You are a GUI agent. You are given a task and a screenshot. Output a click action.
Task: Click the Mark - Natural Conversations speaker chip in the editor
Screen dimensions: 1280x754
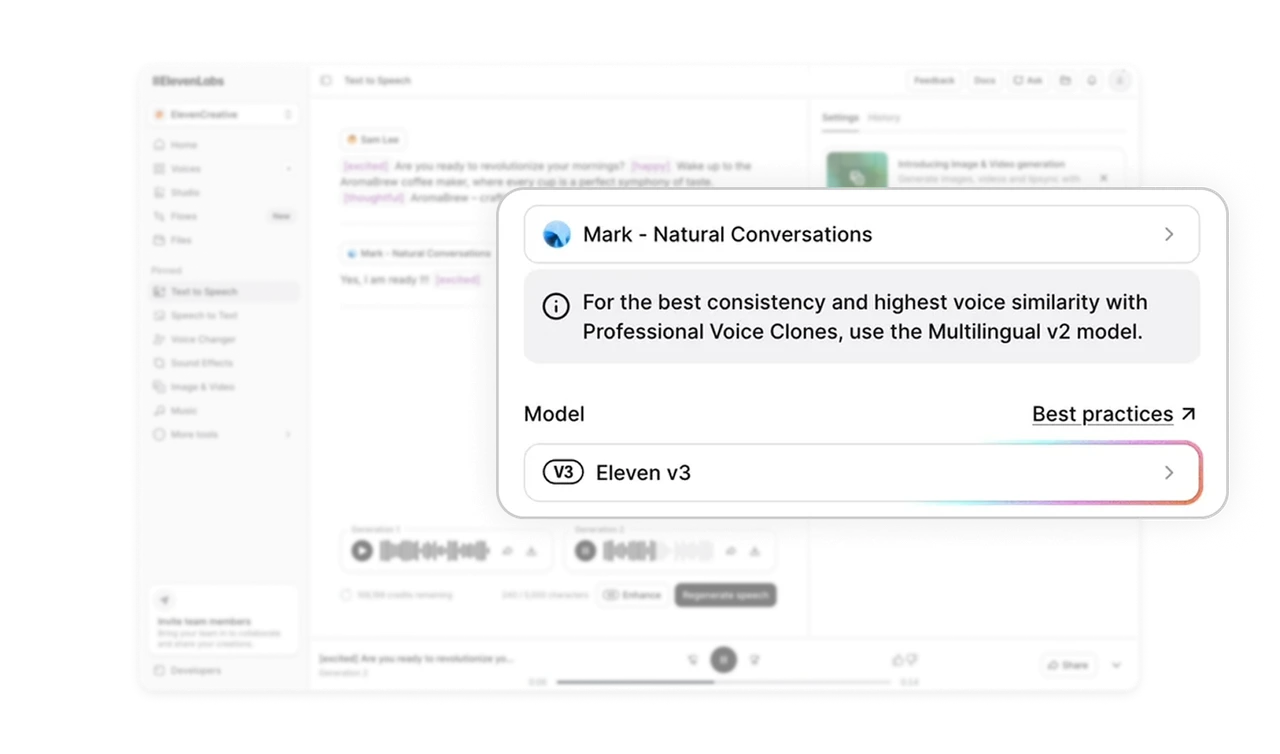[x=418, y=254]
